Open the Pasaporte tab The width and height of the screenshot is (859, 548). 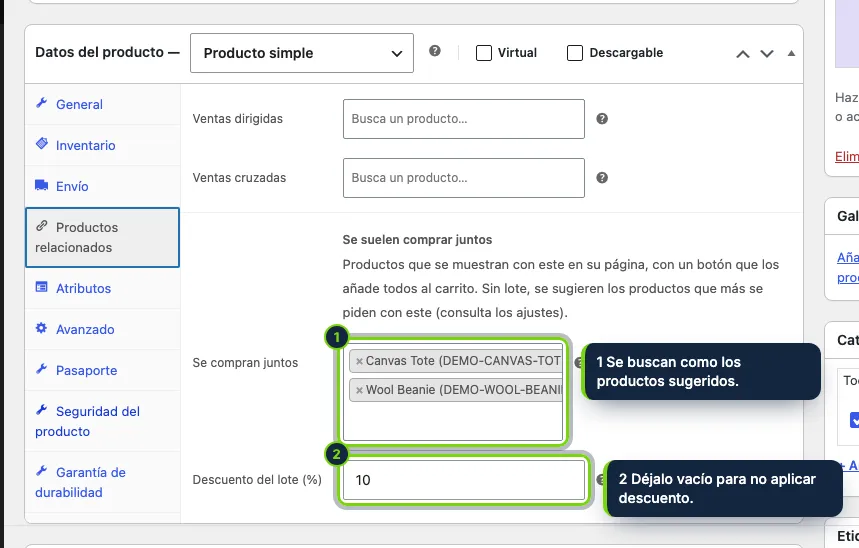click(x=102, y=370)
